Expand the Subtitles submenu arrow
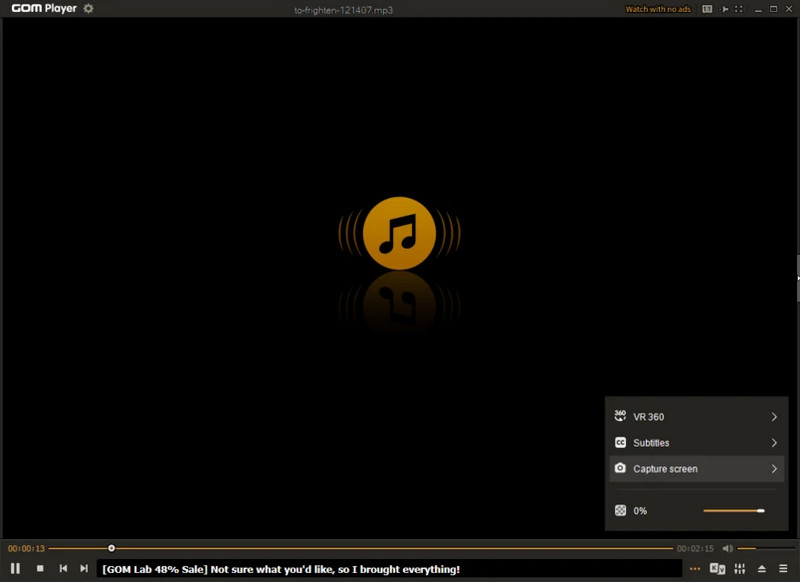The width and height of the screenshot is (800, 582). click(x=774, y=443)
